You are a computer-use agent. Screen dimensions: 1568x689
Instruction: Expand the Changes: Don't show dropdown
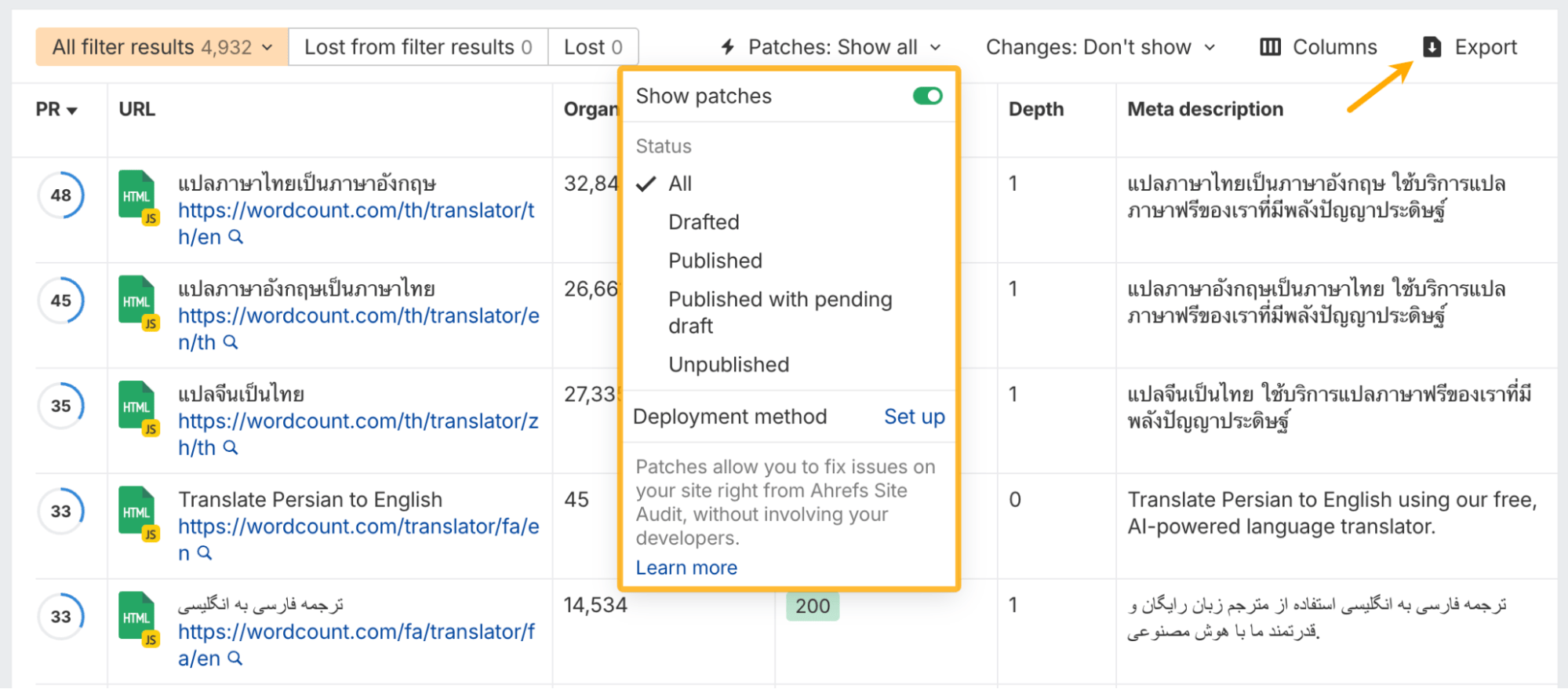point(1100,47)
